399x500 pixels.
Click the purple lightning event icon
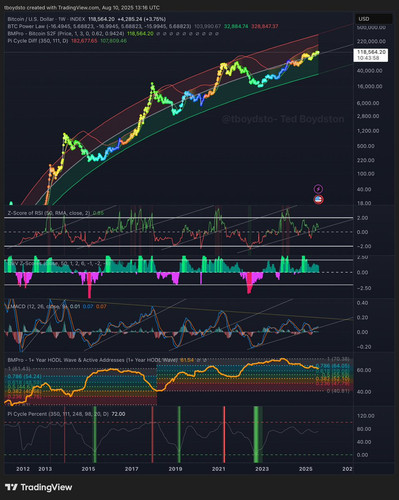318,189
